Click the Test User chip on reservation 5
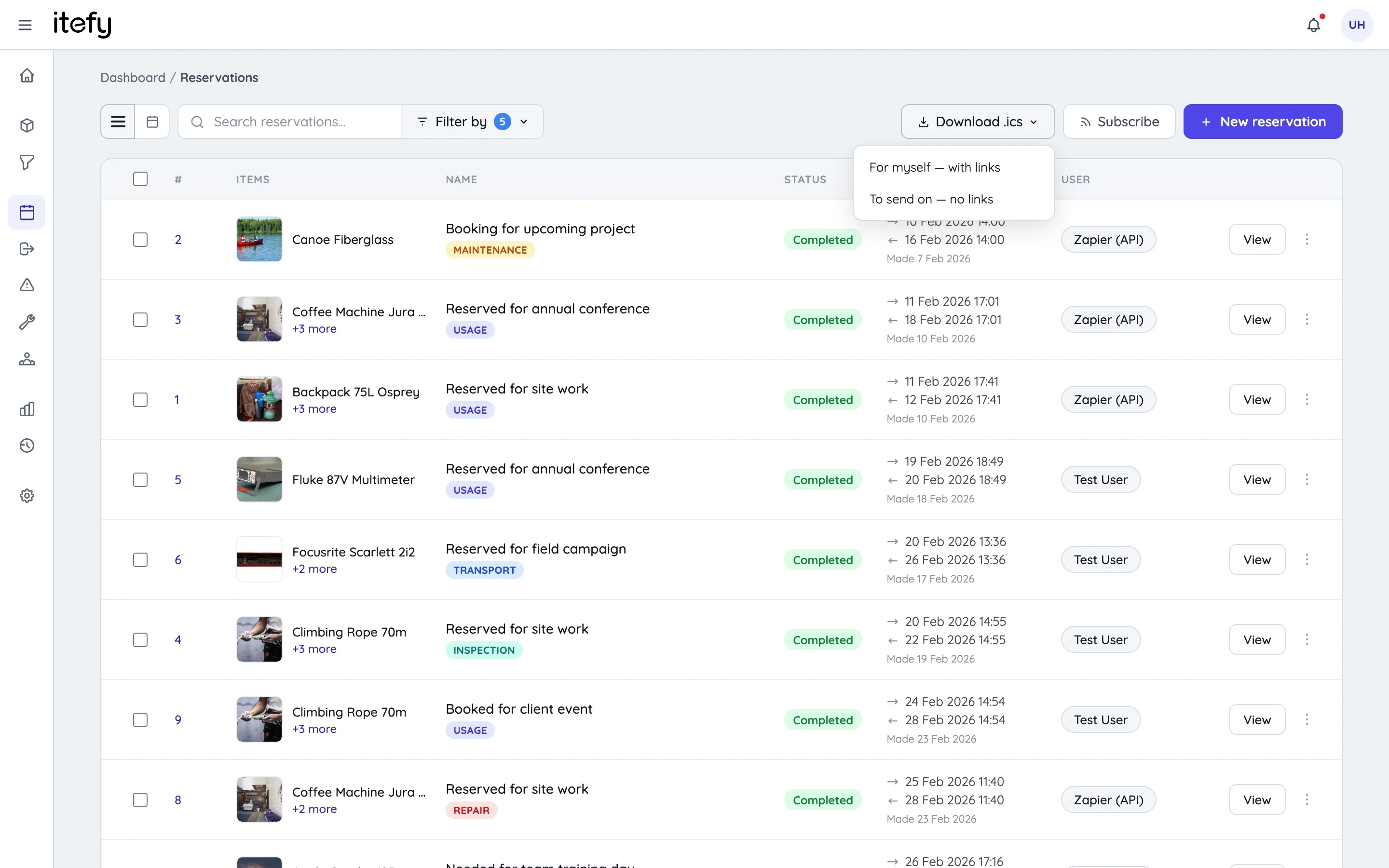Viewport: 1389px width, 868px height. point(1100,479)
